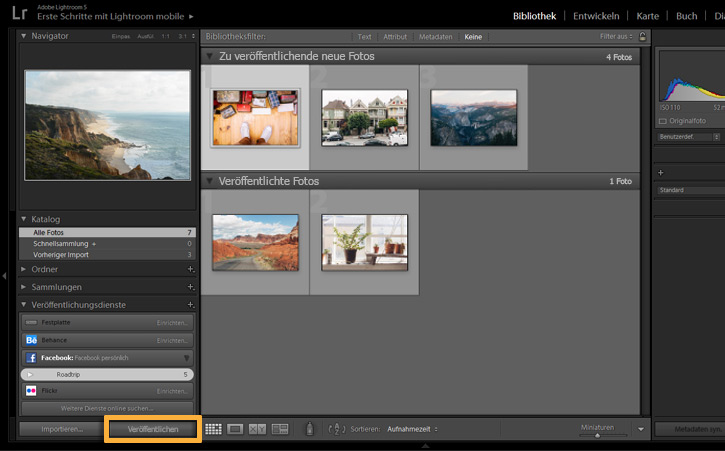Viewport: 725px width, 451px height.
Task: Open Navigator zoom ratio dropdown arrows
Action: [193, 36]
